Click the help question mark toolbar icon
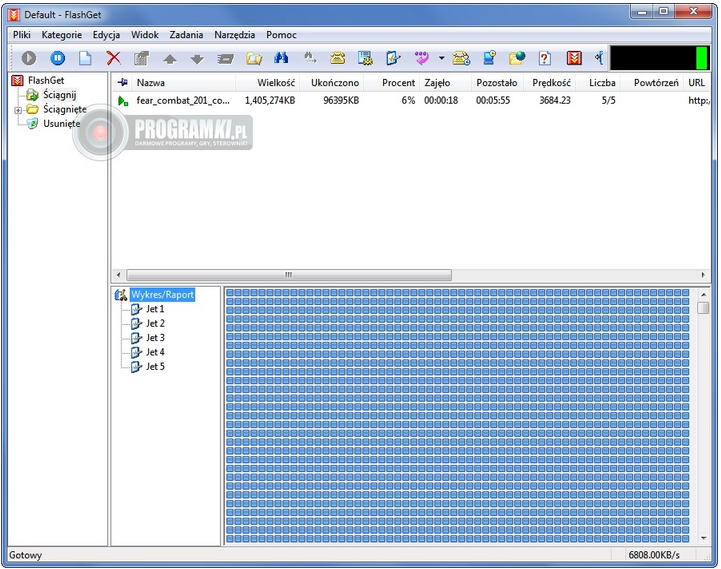The width and height of the screenshot is (721, 569). [545, 58]
